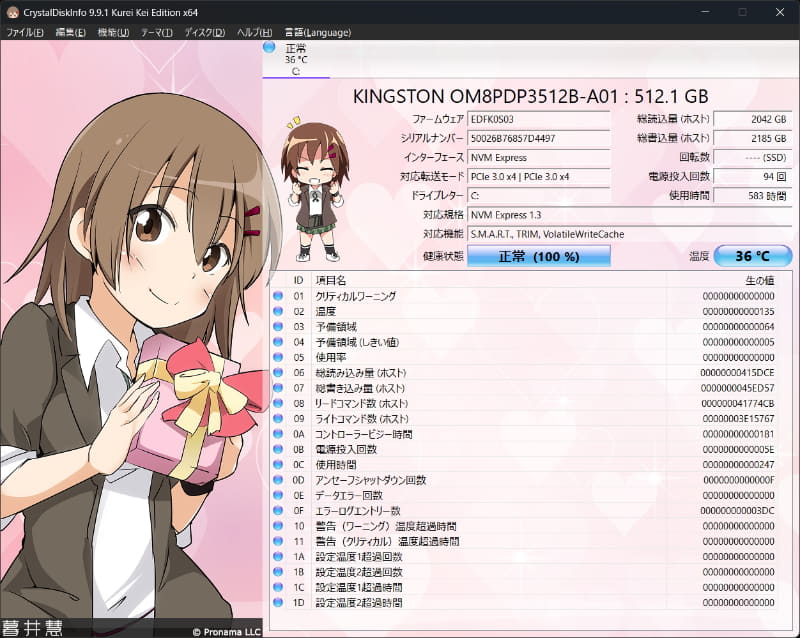The image size is (800, 638).
Task: Open the ディスク(D) menu
Action: 204,33
